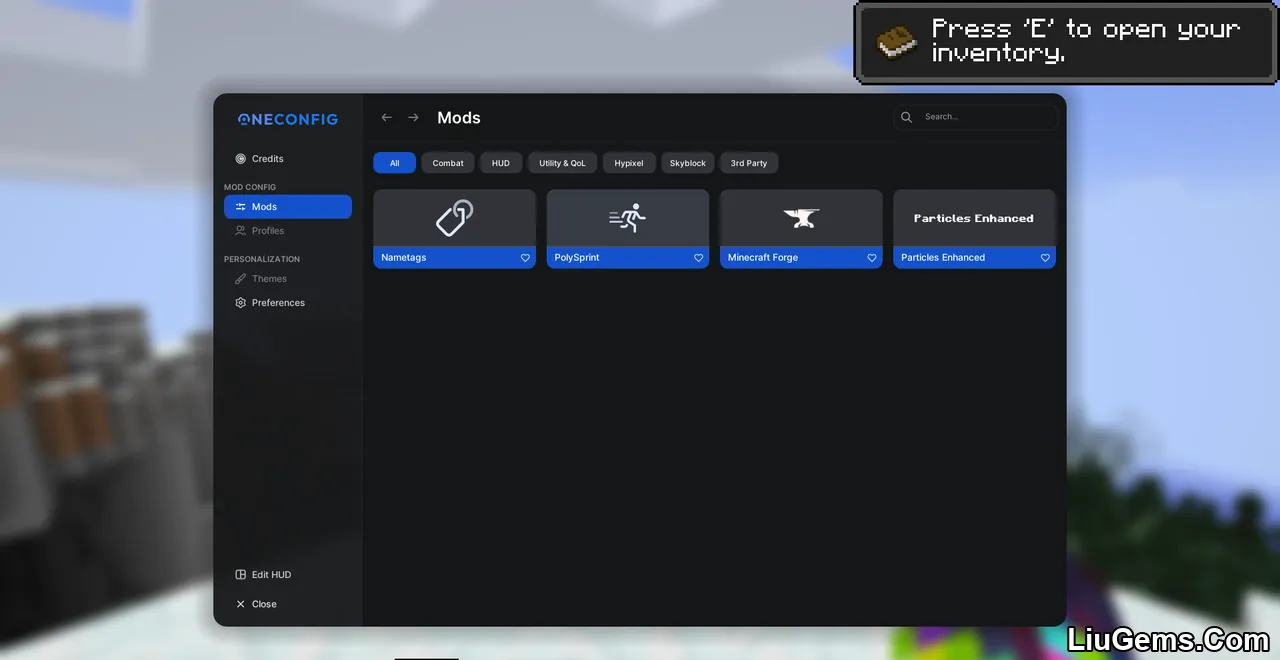Filter mods by Hypixel
1280x660 pixels.
pos(629,163)
